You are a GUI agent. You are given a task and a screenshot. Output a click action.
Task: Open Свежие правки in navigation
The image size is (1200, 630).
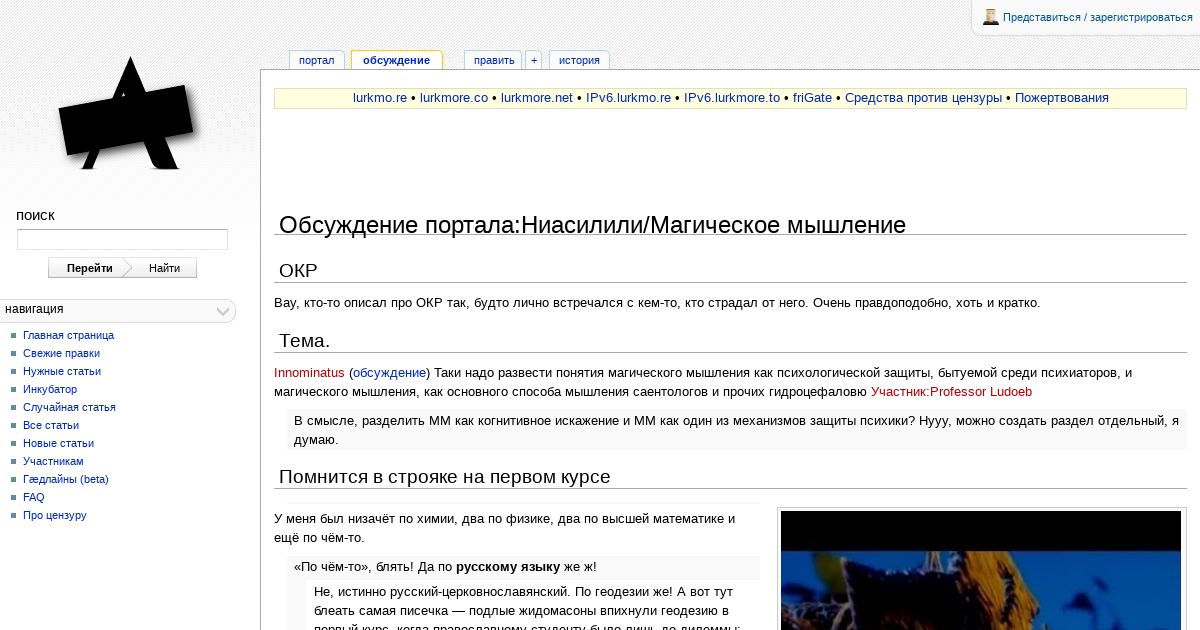[x=61, y=353]
